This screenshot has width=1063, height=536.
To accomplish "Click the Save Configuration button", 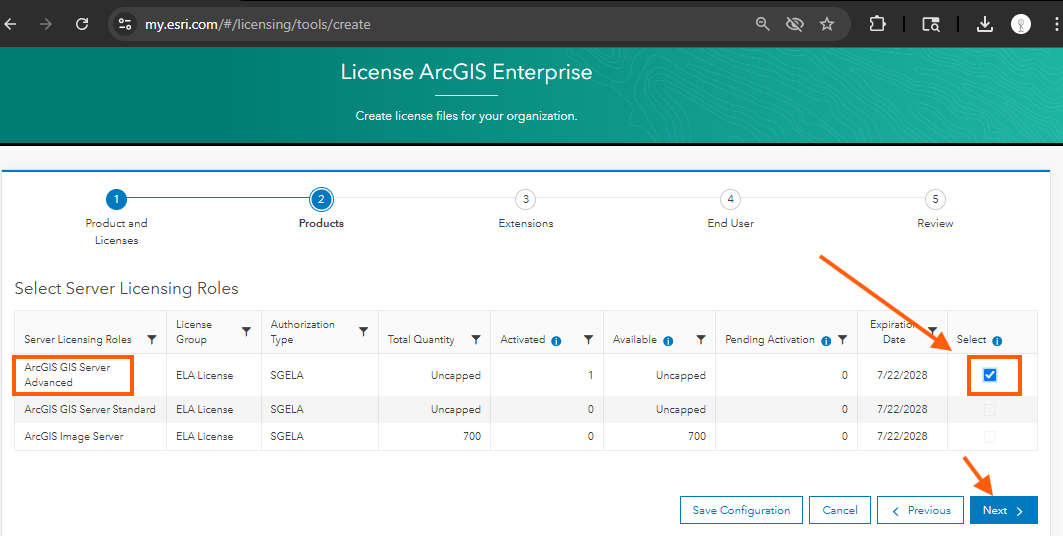I will point(741,510).
